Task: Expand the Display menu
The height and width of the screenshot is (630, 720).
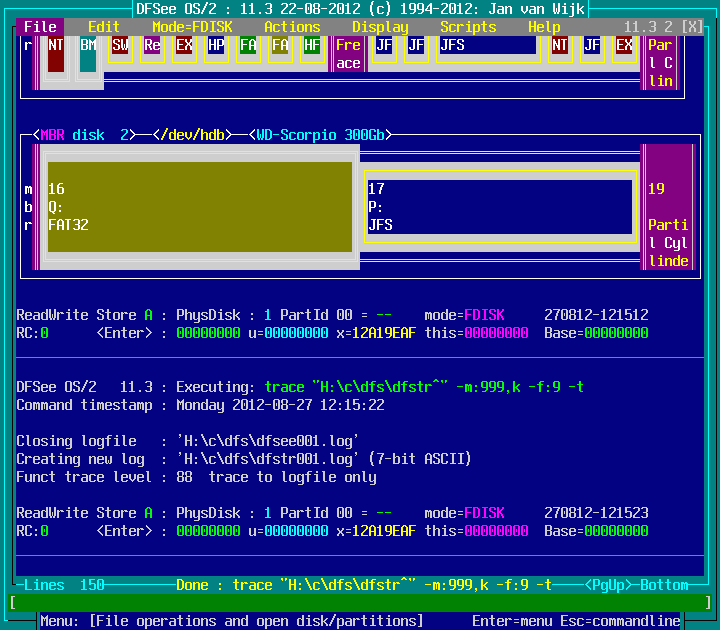Action: point(380,27)
